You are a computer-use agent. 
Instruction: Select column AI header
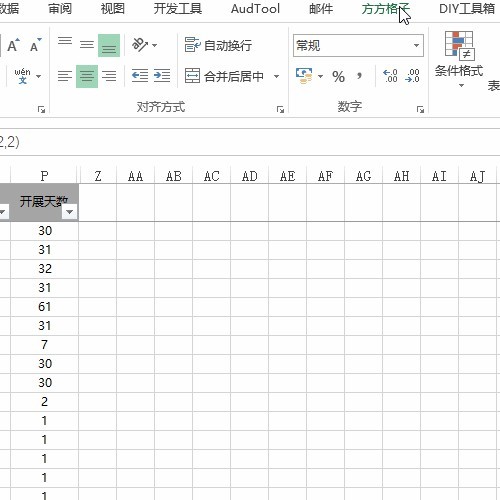[439, 176]
